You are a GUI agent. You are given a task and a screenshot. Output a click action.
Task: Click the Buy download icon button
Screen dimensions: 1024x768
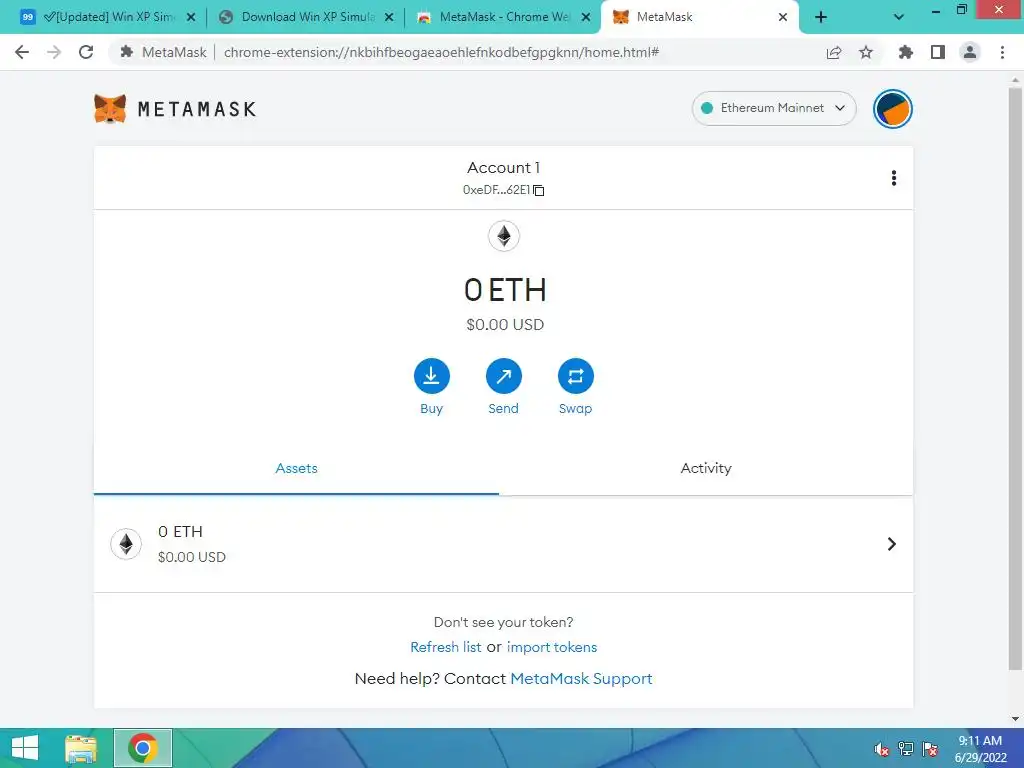coord(432,376)
